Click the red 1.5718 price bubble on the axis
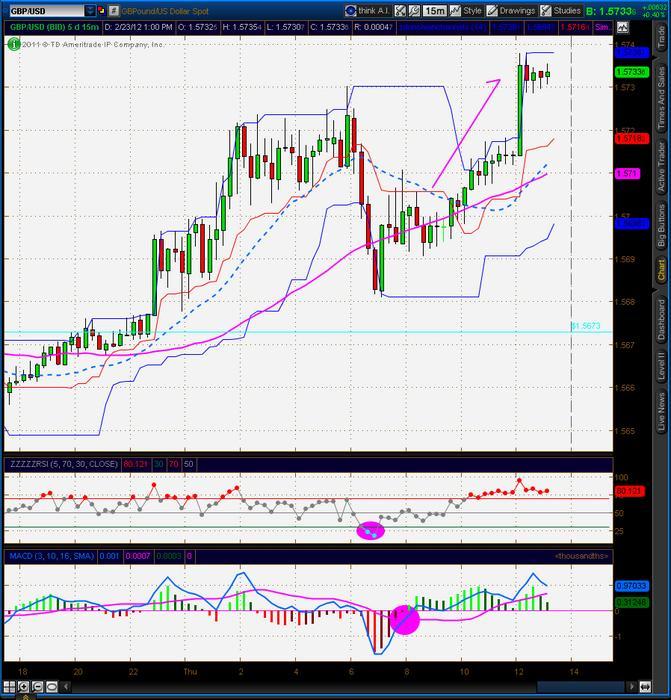Image resolution: width=671 pixels, height=700 pixels. pos(631,138)
